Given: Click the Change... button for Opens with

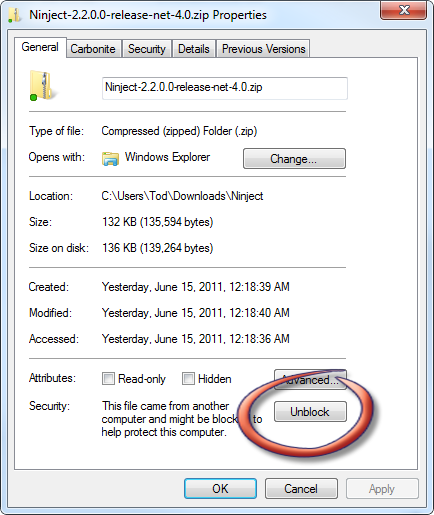Looking at the screenshot, I should (294, 159).
